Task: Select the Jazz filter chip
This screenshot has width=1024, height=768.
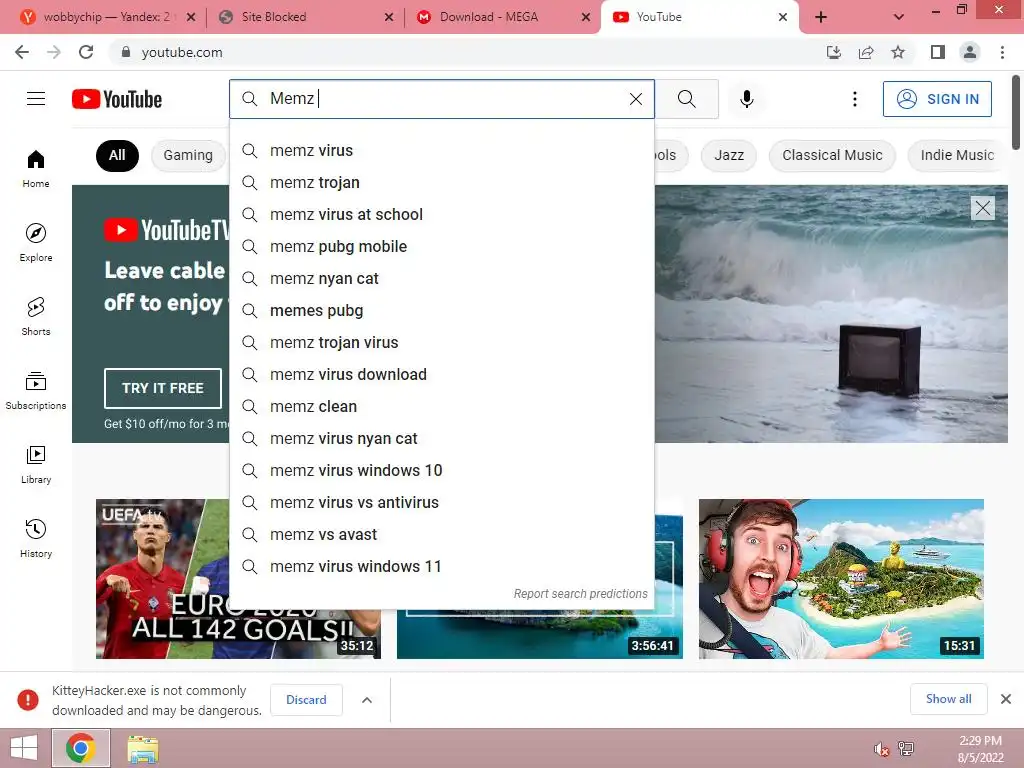Action: point(729,155)
